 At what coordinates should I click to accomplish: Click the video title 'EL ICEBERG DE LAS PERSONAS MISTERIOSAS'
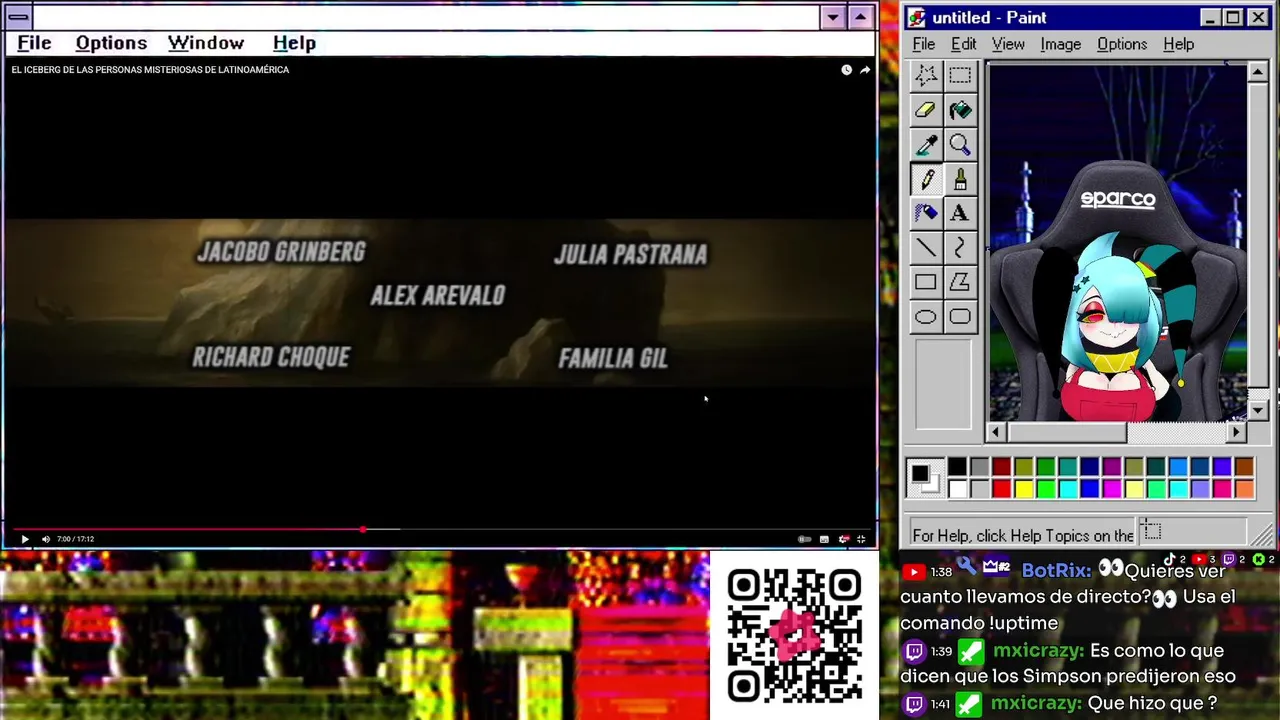[x=150, y=70]
